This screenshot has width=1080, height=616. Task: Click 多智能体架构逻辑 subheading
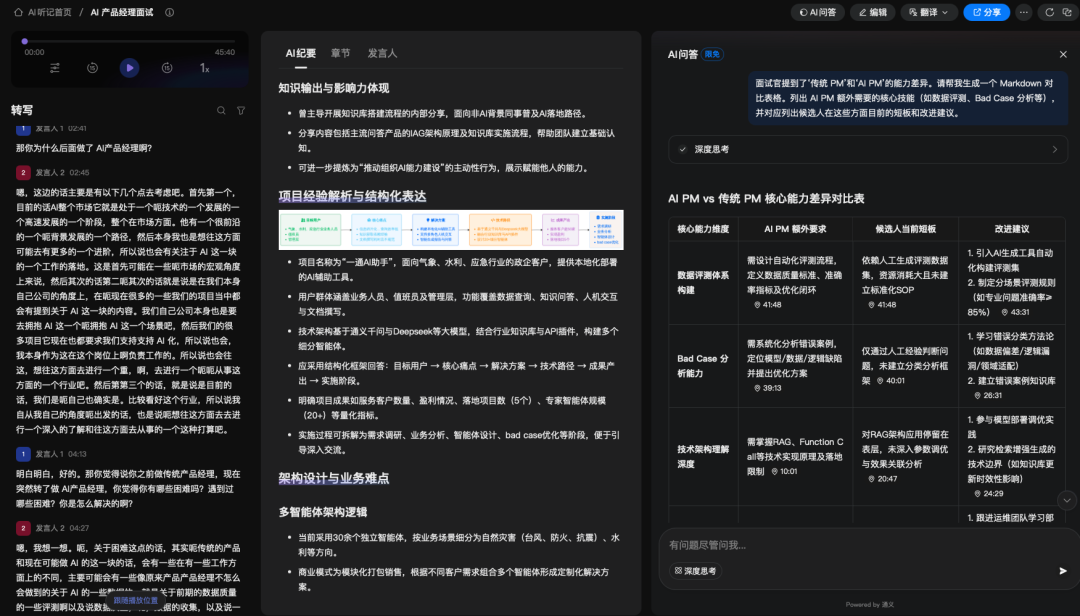(322, 512)
